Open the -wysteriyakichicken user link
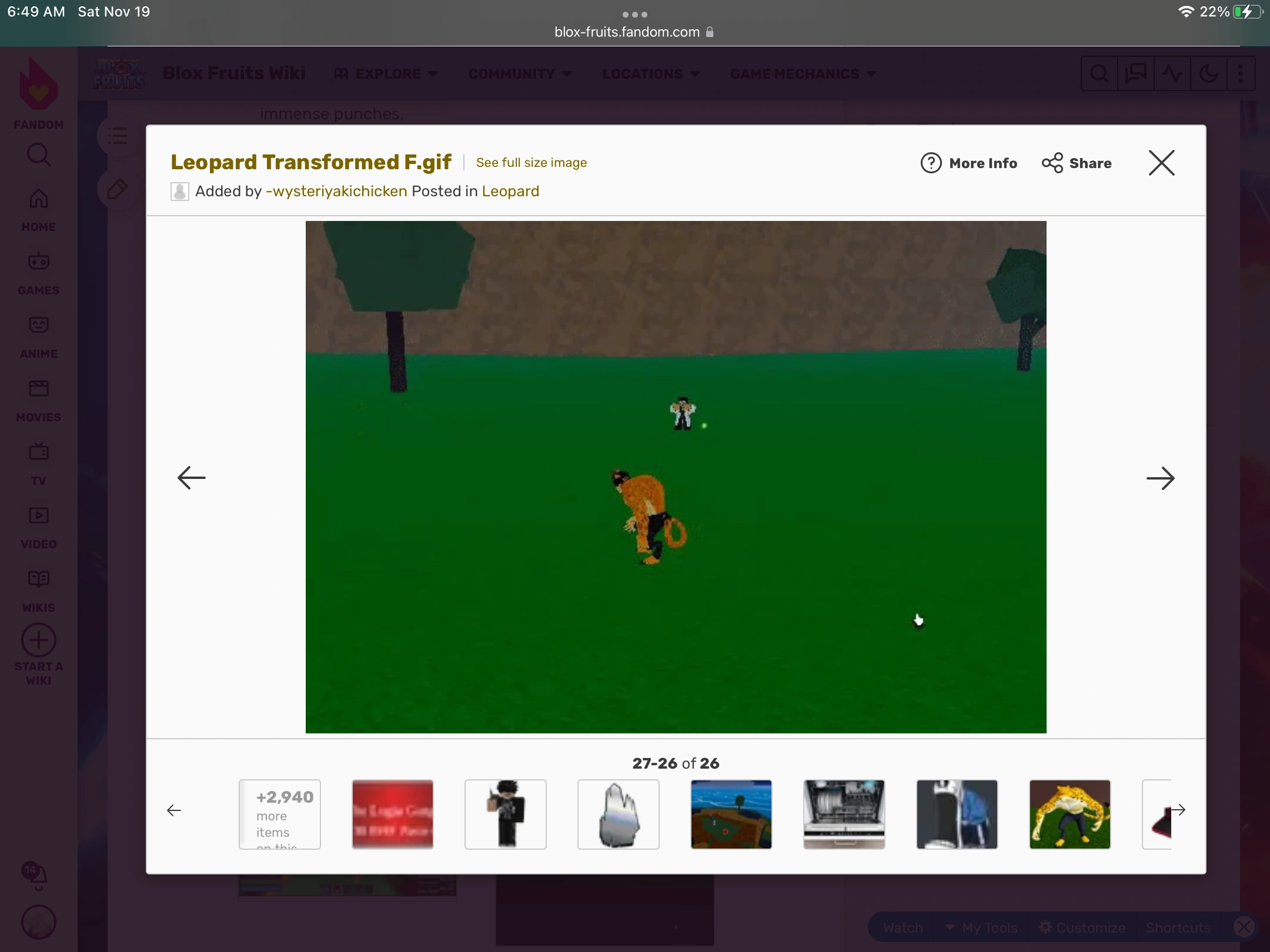The image size is (1270, 952). [336, 192]
